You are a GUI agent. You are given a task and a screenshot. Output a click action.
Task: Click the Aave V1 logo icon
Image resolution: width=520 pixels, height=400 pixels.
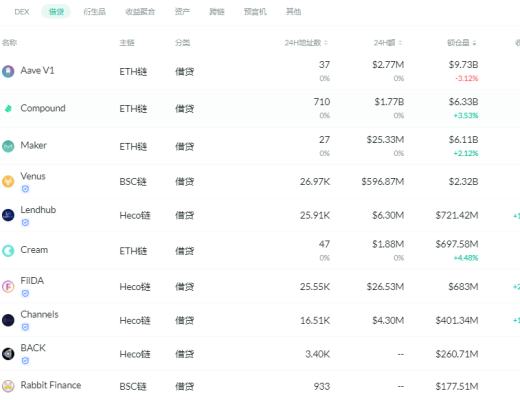pyautogui.click(x=8, y=71)
